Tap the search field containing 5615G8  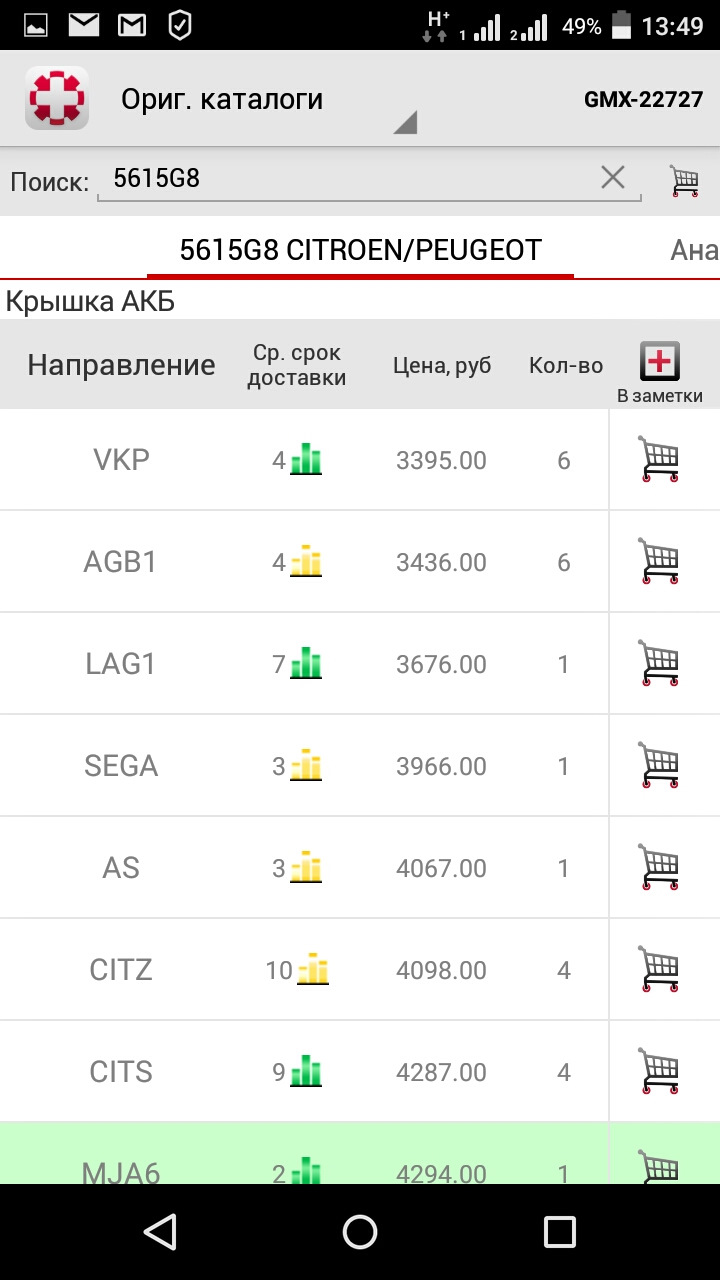click(x=350, y=179)
